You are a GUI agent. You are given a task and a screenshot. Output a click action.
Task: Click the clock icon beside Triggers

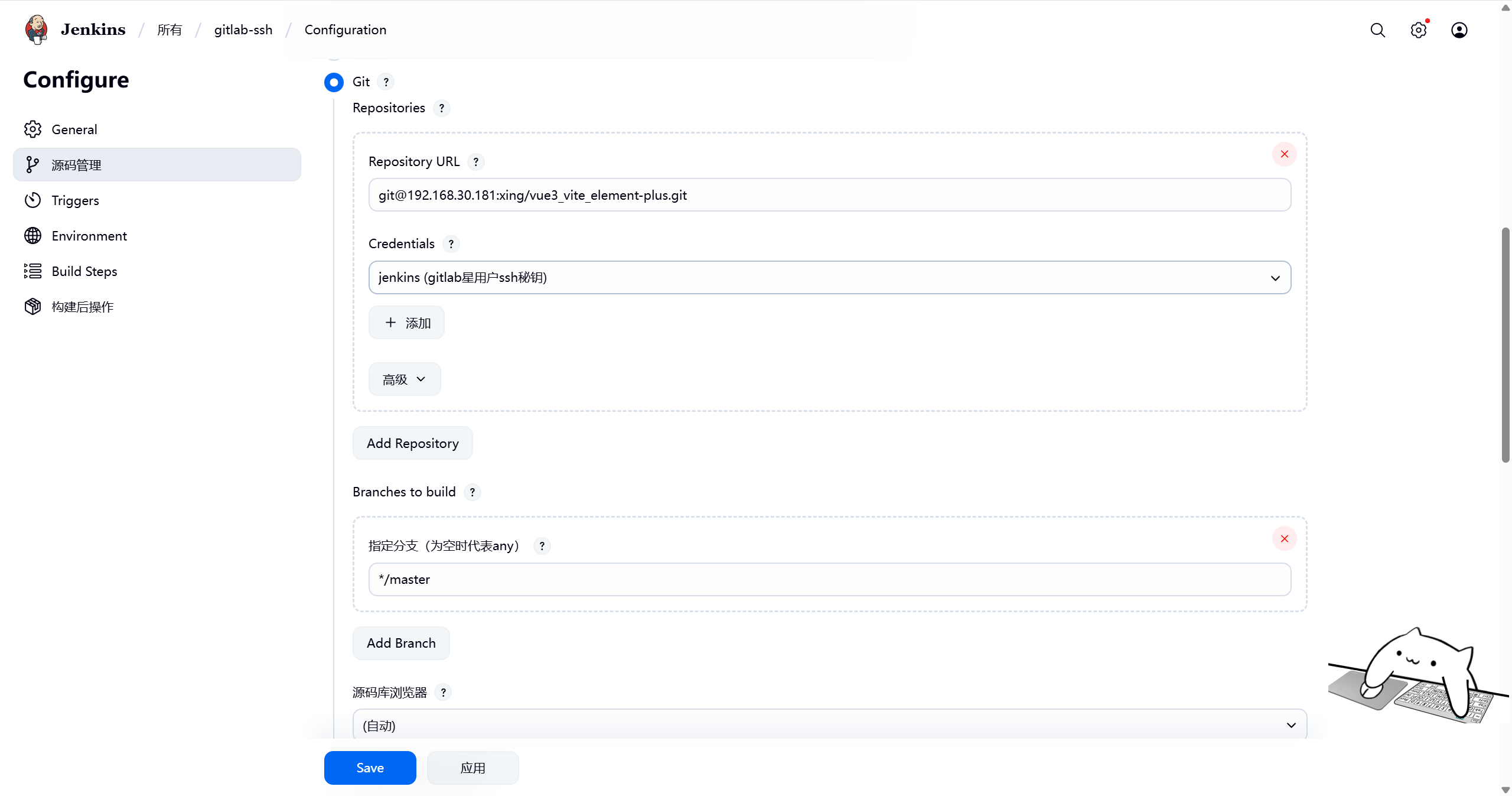click(33, 200)
